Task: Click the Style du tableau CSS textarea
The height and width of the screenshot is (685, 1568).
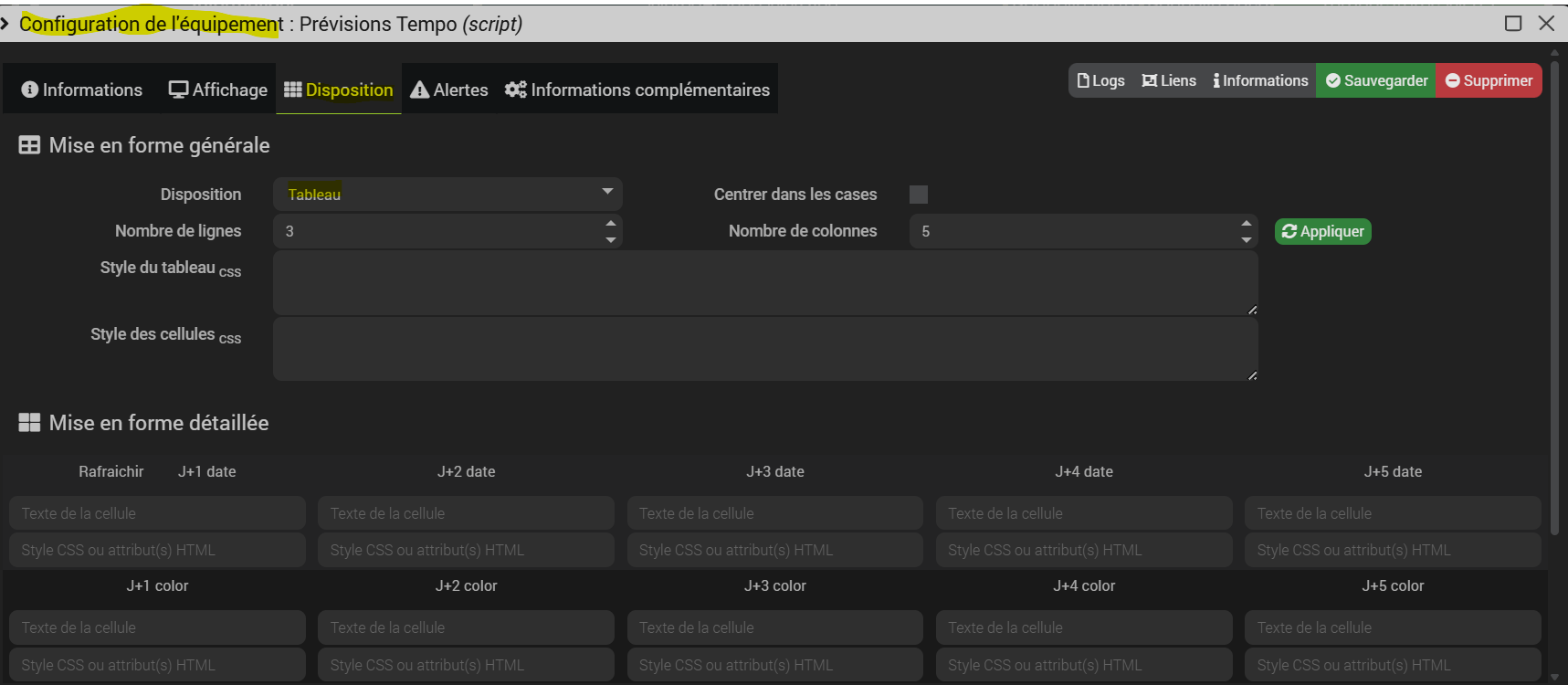Action: 765,283
